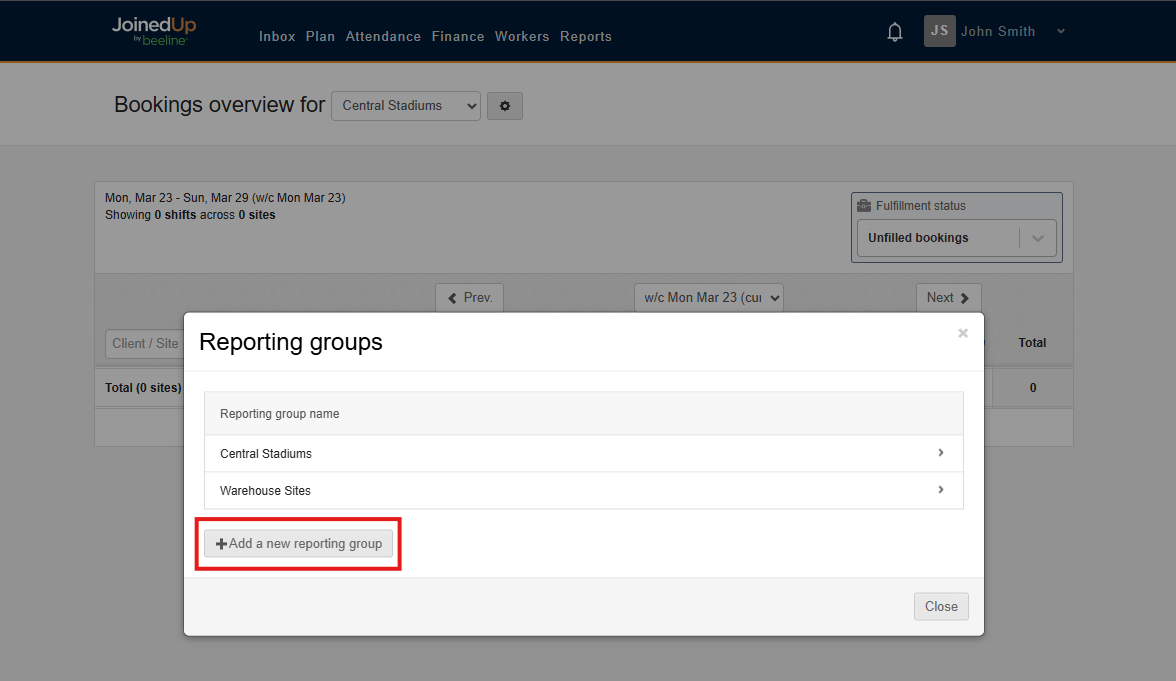Viewport: 1176px width, 681px height.
Task: Expand the Warehouse Sites reporting group row
Action: [940, 490]
